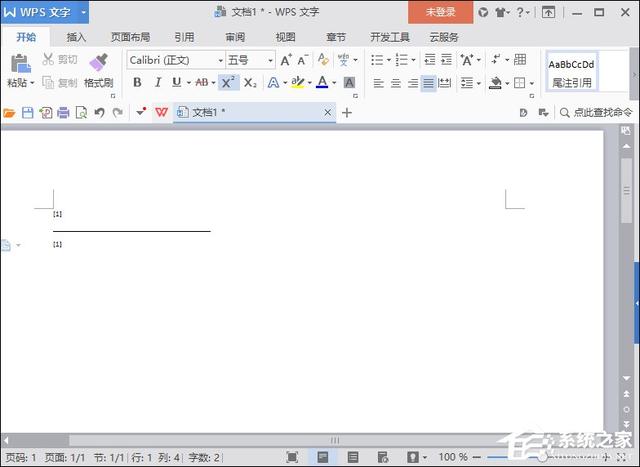Select outline view in status bar
Viewport: 640px width, 467px height.
353,457
